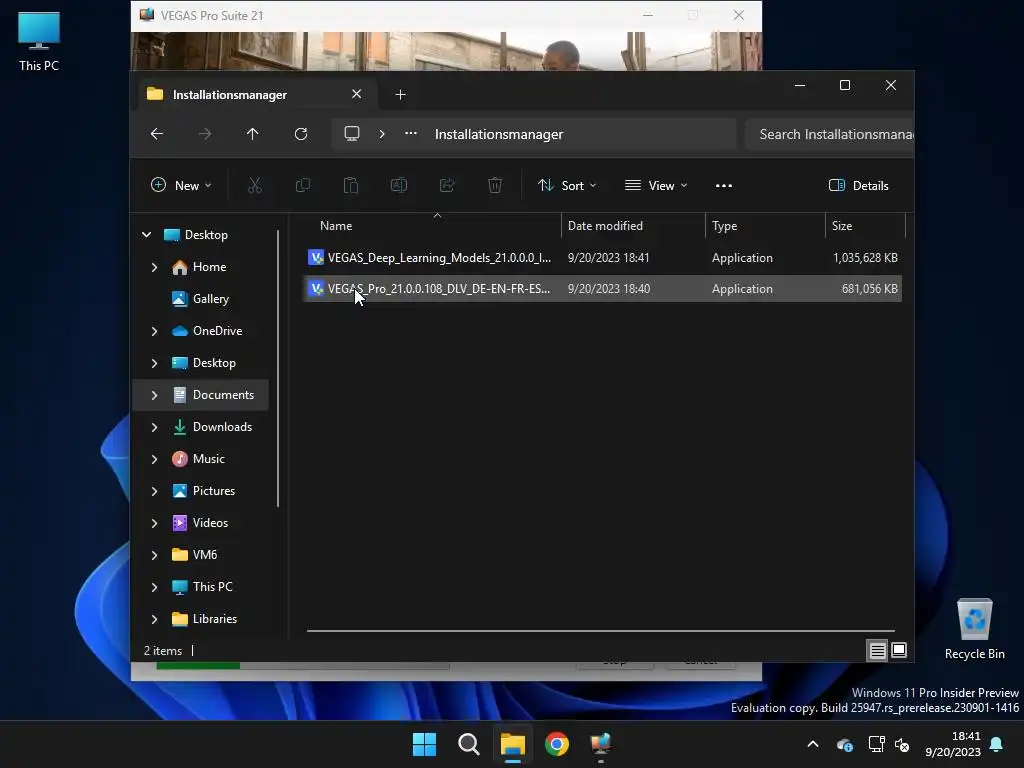Expand the Home tree node
Image resolution: width=1024 pixels, height=768 pixels.
(154, 267)
